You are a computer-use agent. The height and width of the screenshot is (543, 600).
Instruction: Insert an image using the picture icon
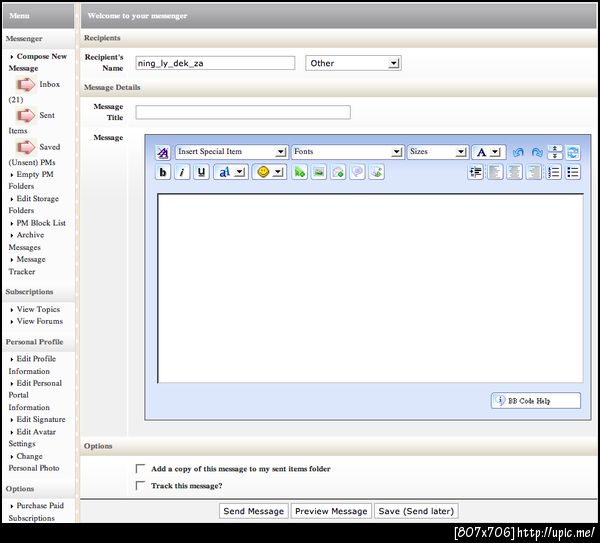(319, 172)
